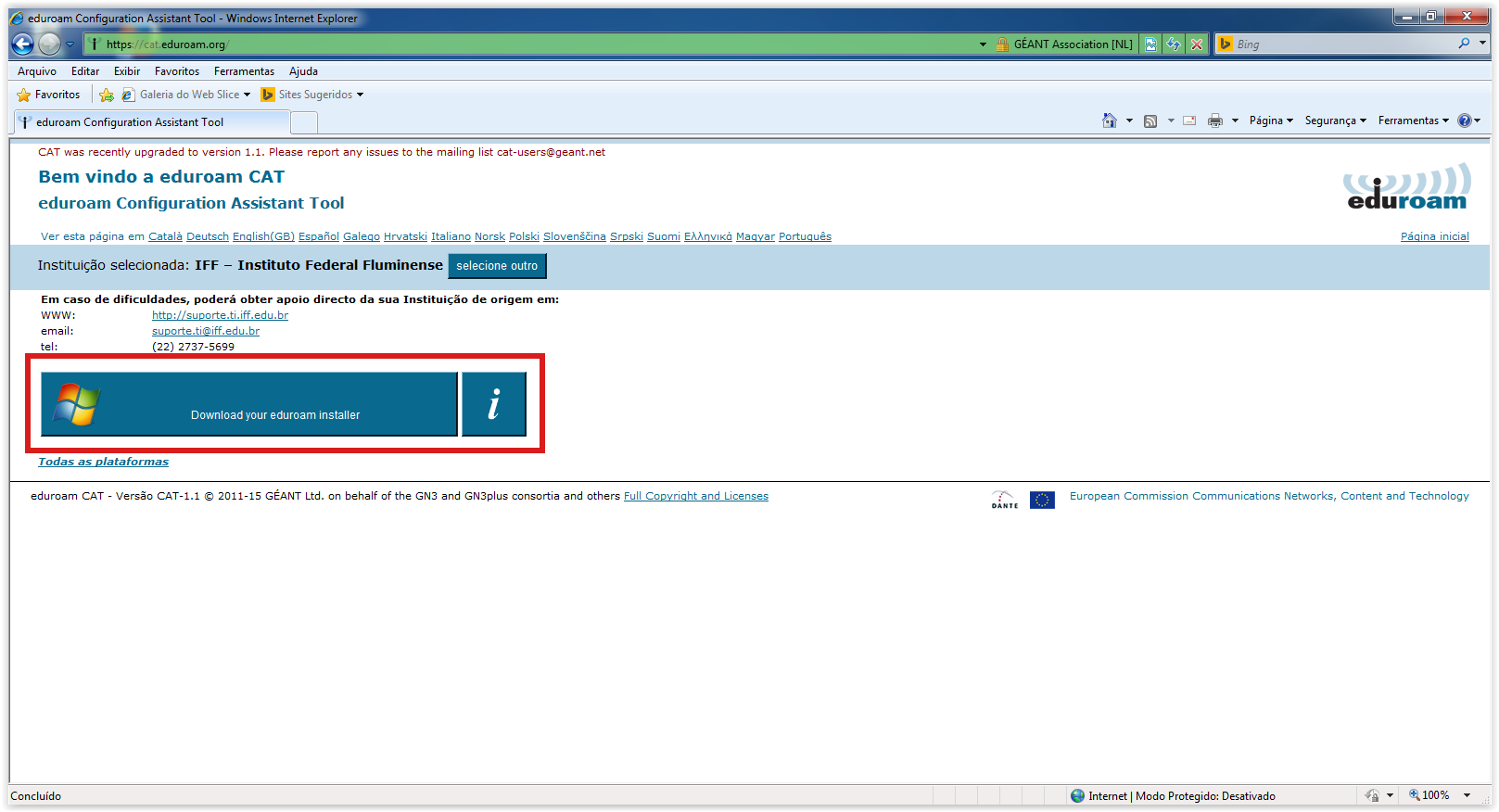Viewport: 1499px width, 812px height.
Task: Open Segurança command bar menu
Action: tap(1335, 121)
